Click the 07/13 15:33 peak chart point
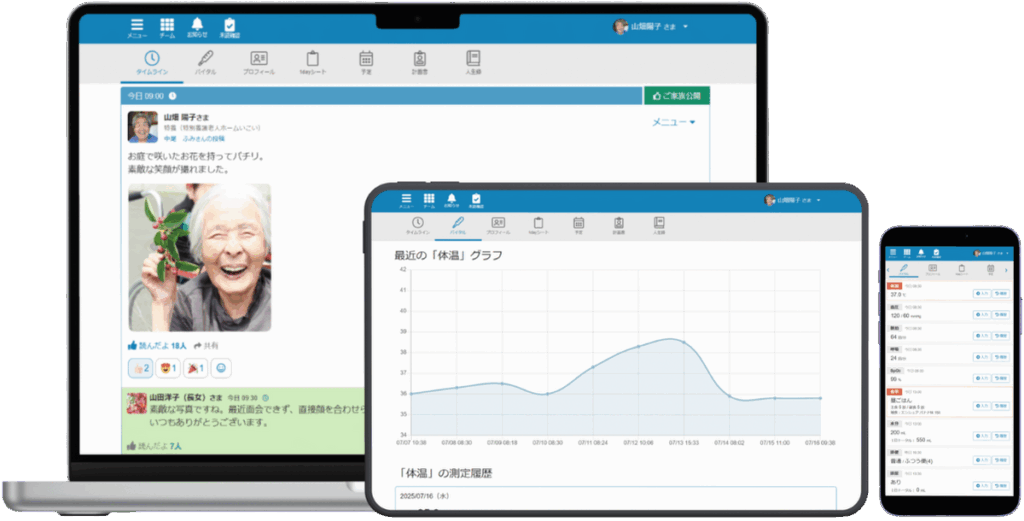 click(x=684, y=342)
